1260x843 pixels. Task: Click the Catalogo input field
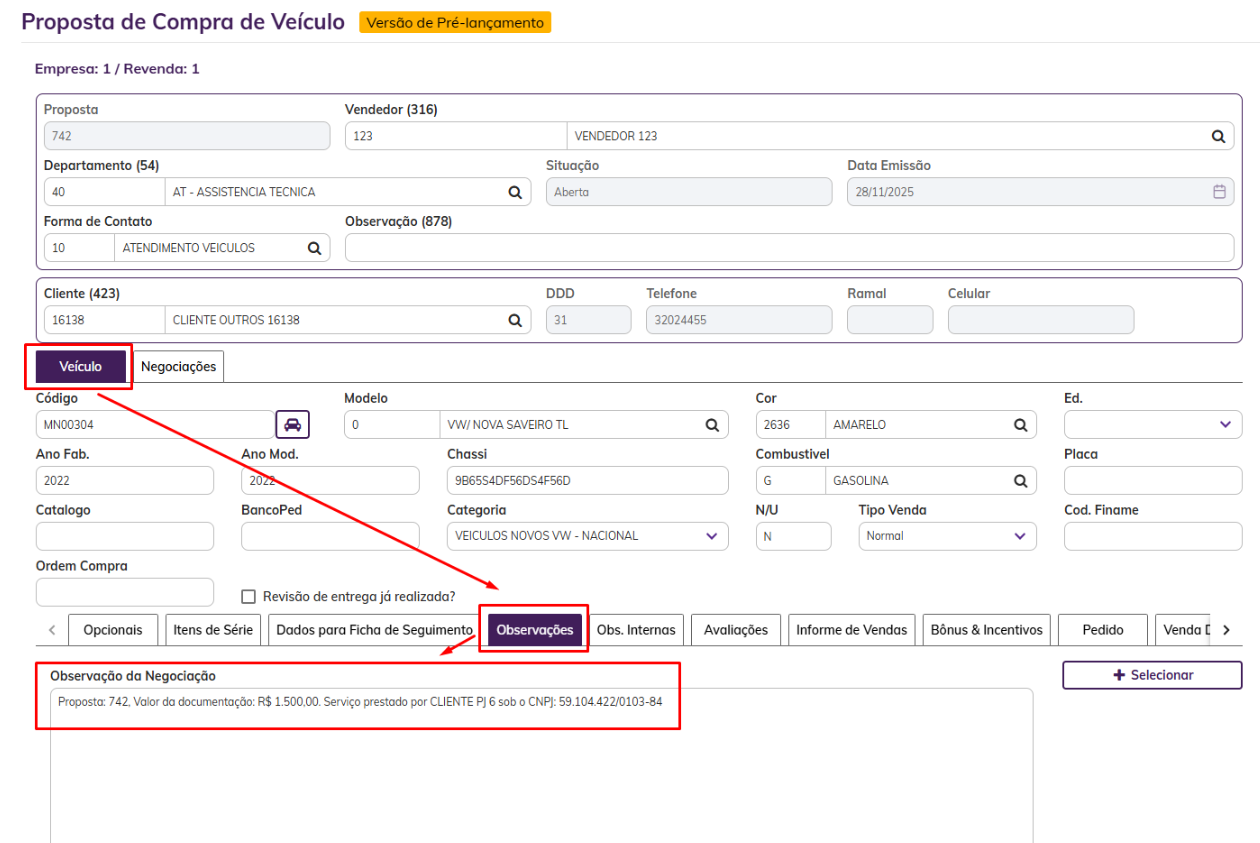125,536
